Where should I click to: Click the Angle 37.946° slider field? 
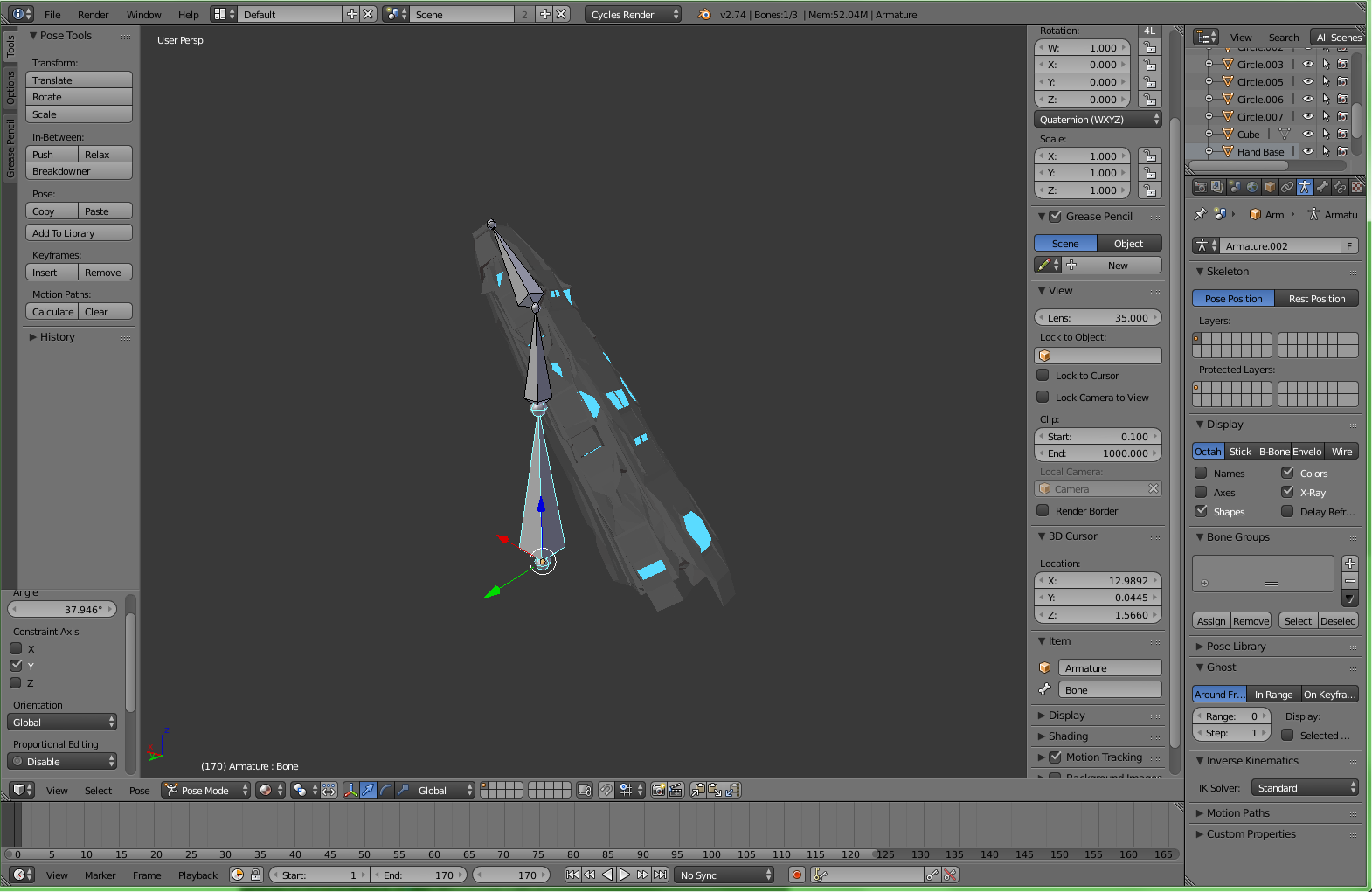click(62, 609)
